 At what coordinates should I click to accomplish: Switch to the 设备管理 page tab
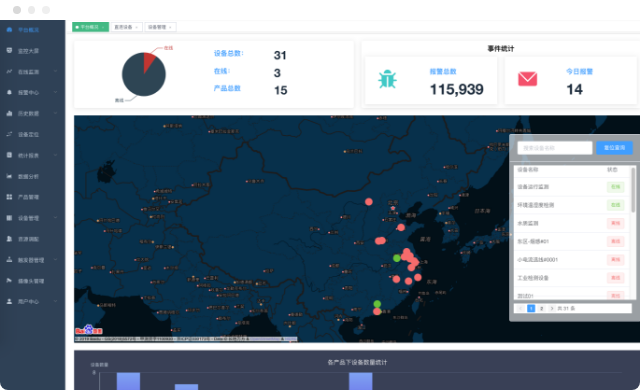pos(160,27)
